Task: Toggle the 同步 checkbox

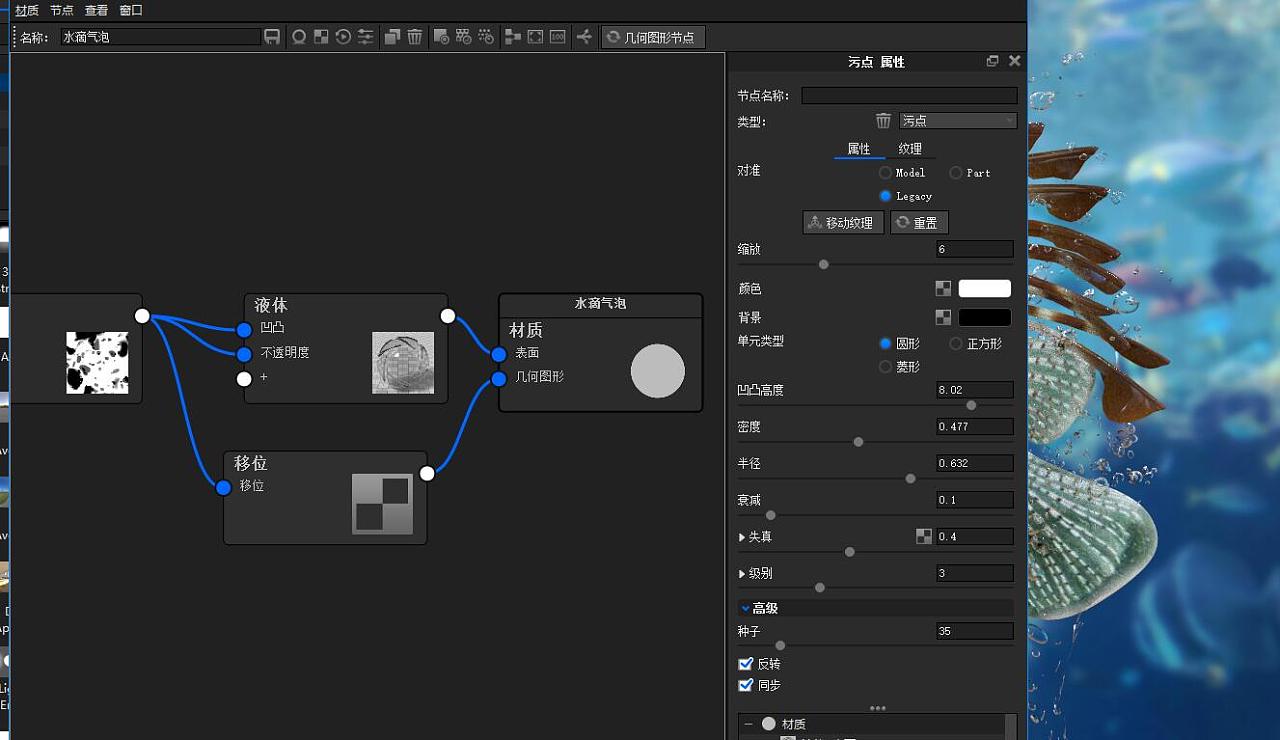Action: pyautogui.click(x=746, y=685)
